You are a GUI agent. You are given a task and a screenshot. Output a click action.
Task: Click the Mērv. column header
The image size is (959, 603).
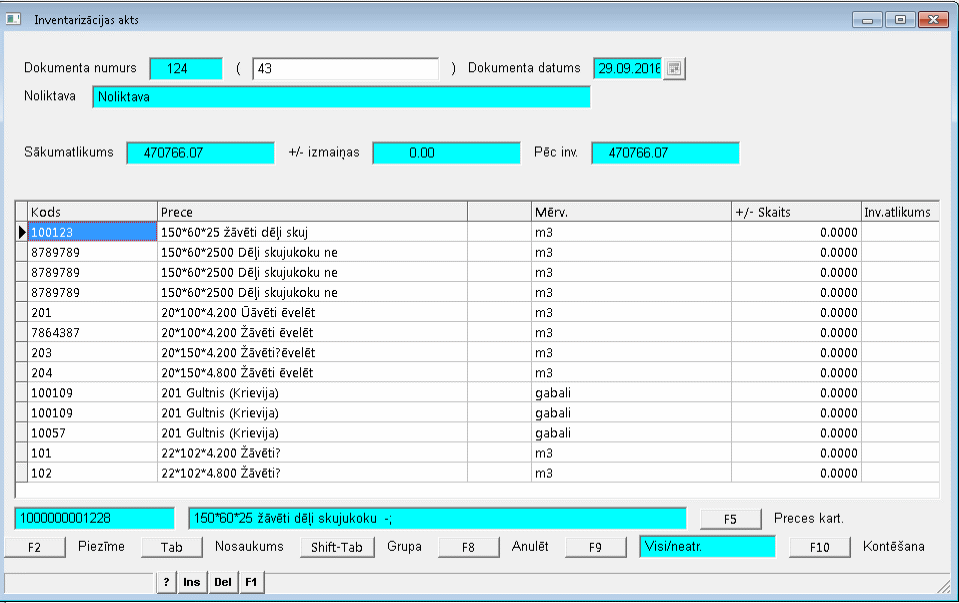[x=631, y=212]
